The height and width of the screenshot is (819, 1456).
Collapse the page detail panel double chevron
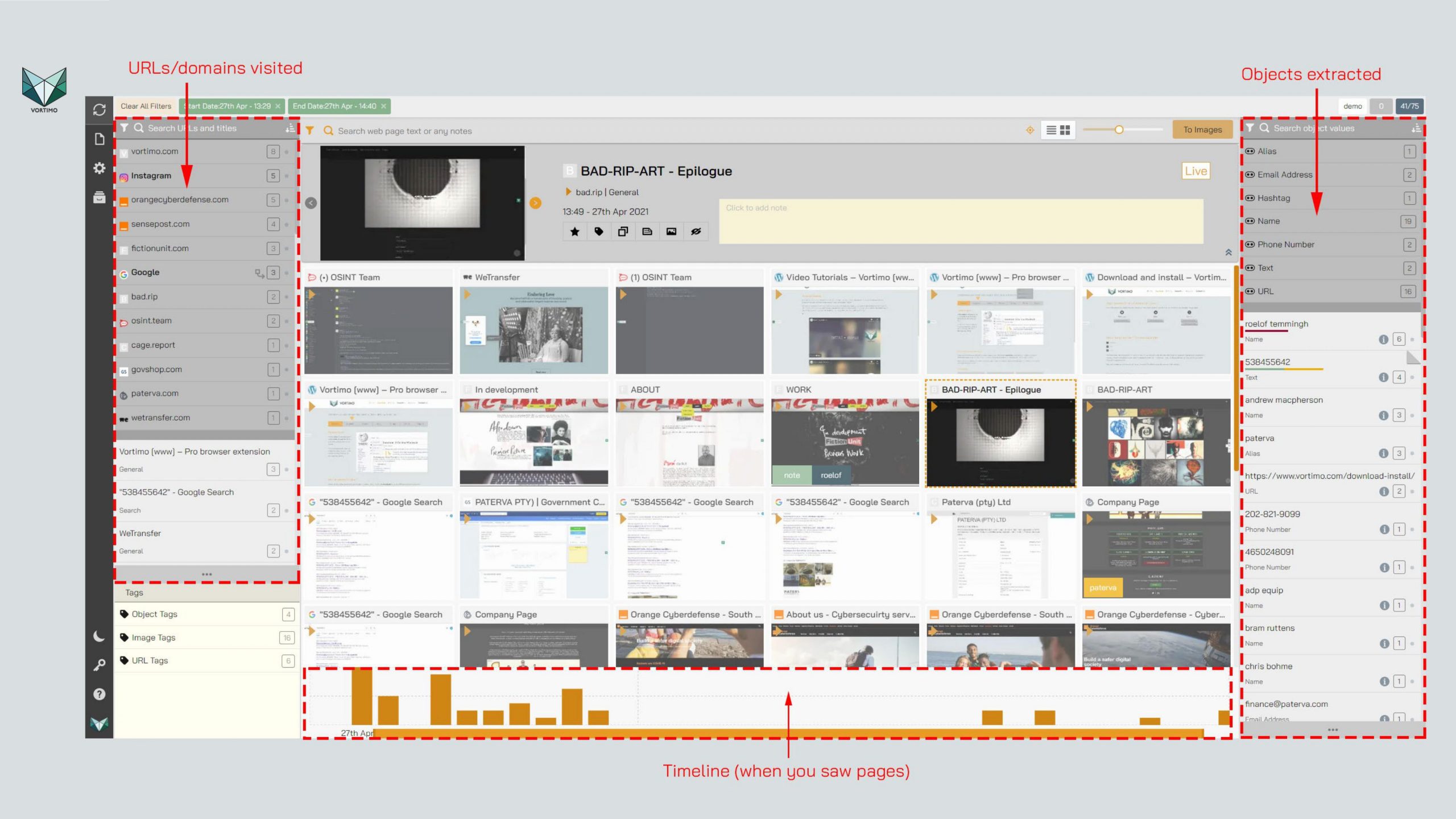click(1228, 252)
